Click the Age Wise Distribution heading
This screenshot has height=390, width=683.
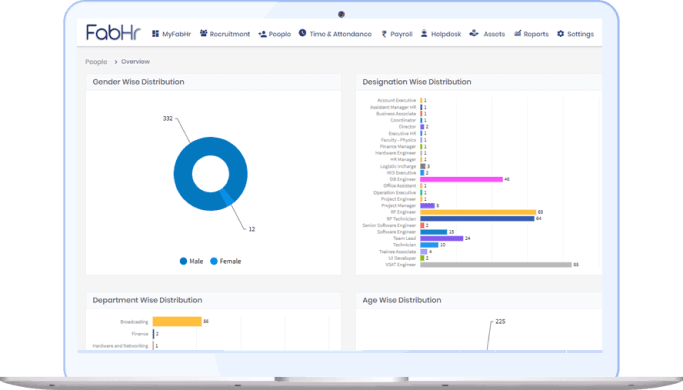coord(402,300)
